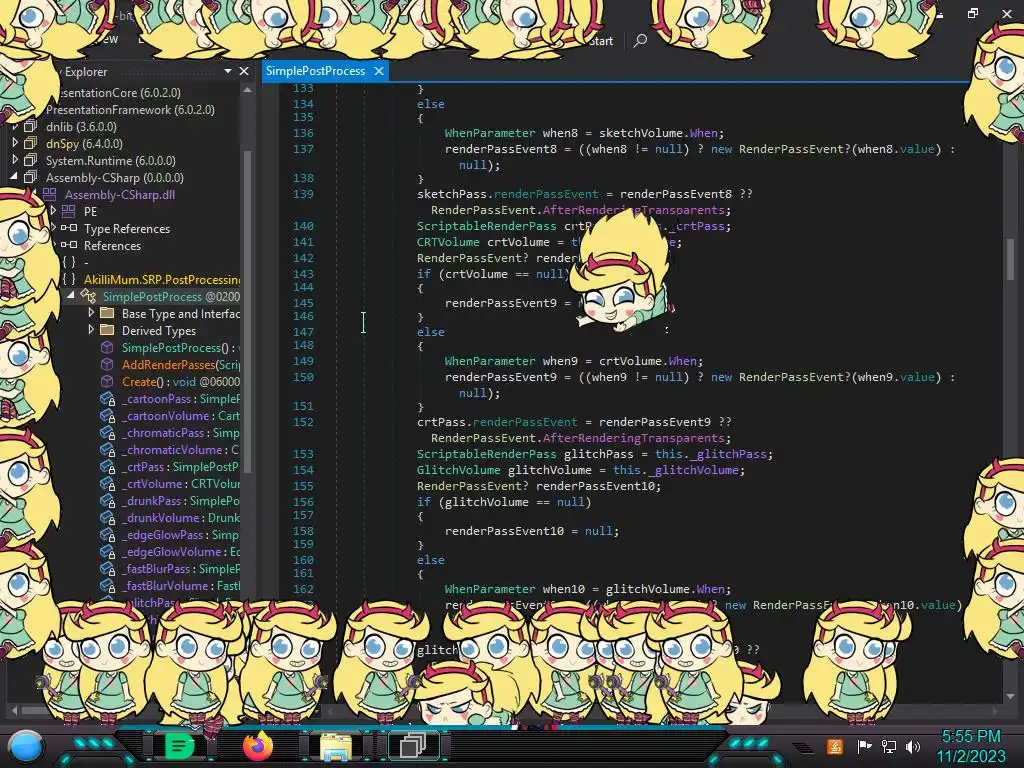1024x768 pixels.
Task: Open Firefox from the taskbar
Action: [x=257, y=746]
